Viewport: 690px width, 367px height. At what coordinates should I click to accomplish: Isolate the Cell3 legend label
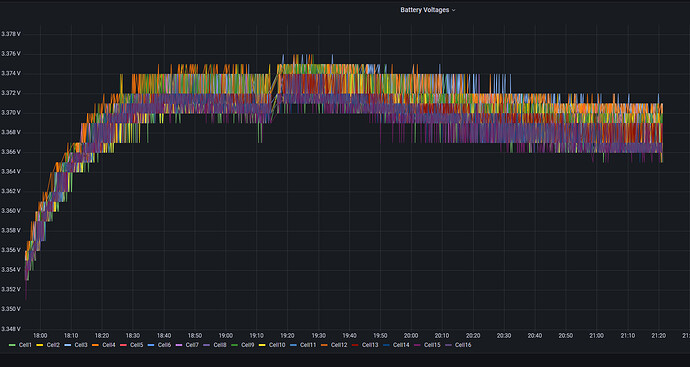(81, 345)
